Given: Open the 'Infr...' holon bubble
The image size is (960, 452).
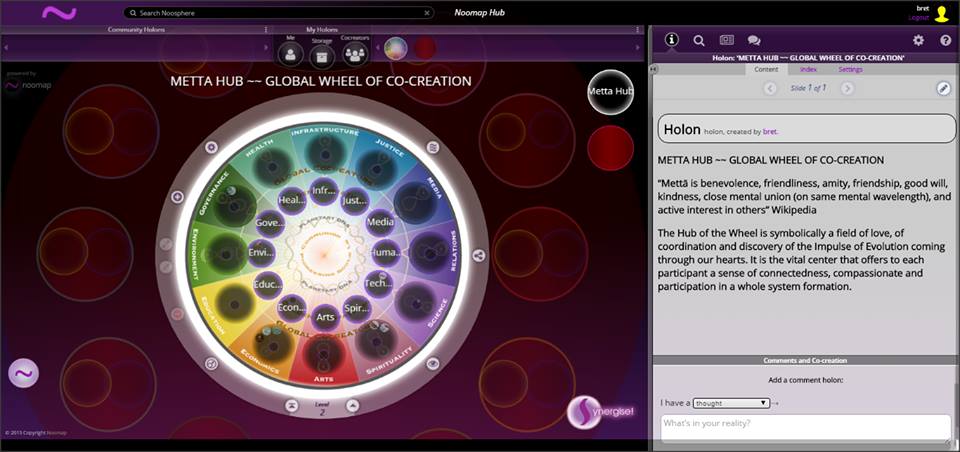Looking at the screenshot, I should 324,190.
